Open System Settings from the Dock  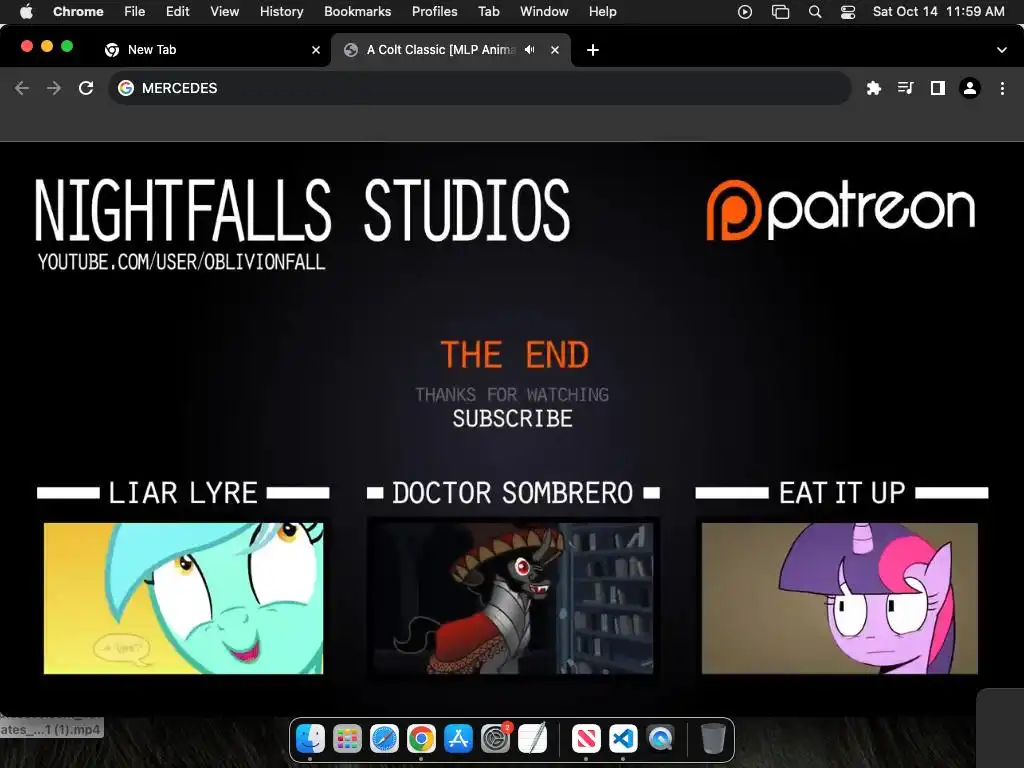[496, 739]
